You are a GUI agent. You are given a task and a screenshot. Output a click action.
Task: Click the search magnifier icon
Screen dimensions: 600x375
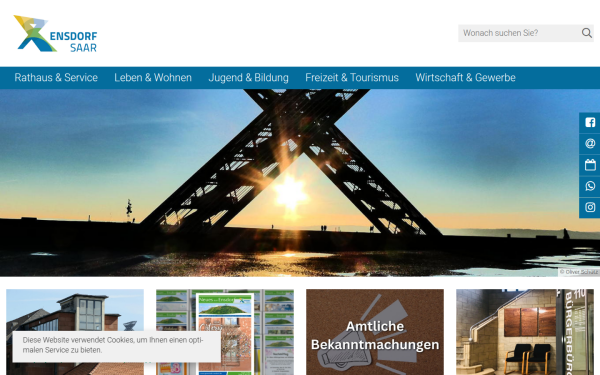[587, 33]
